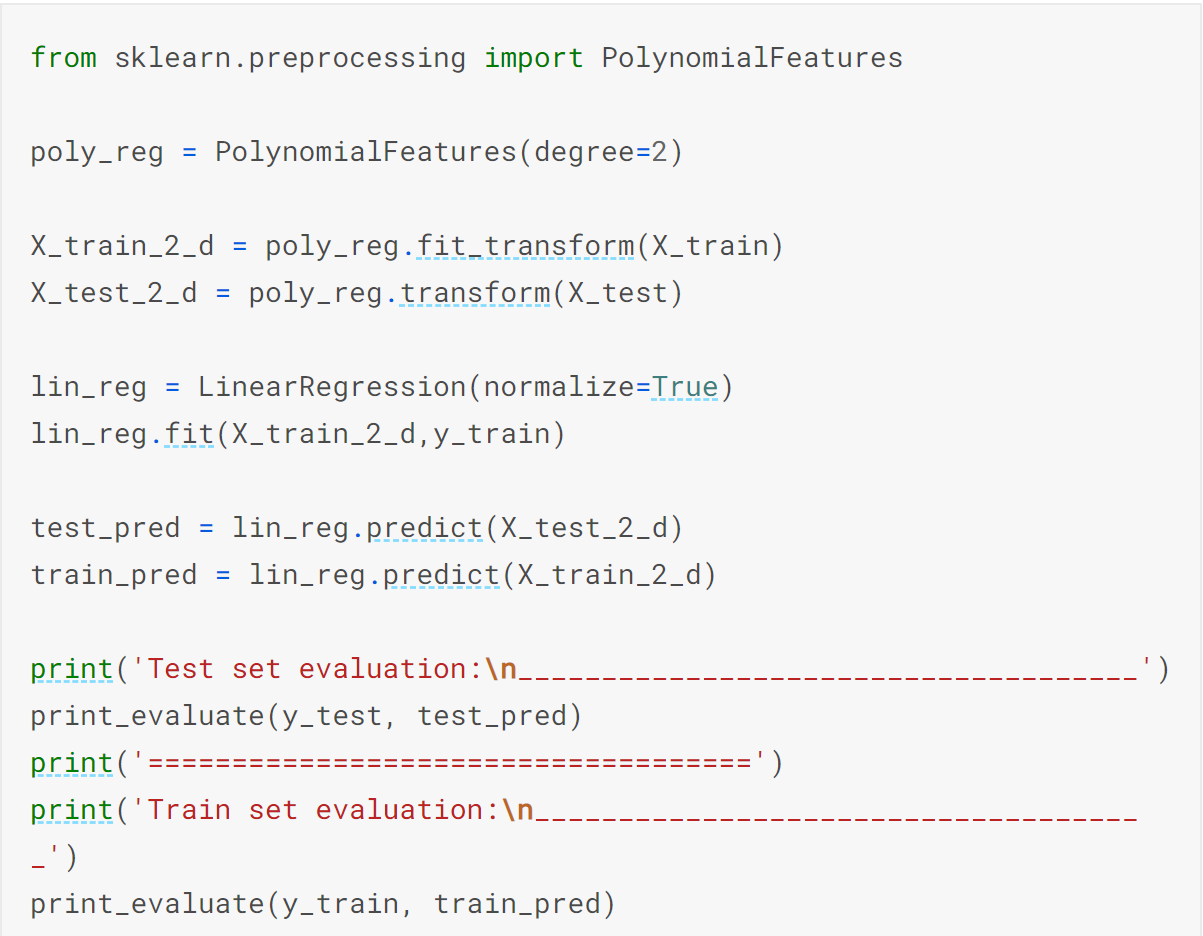The width and height of the screenshot is (1203, 936).
Task: Click the PolynomialFeatures name in the import line
Action: [x=752, y=58]
